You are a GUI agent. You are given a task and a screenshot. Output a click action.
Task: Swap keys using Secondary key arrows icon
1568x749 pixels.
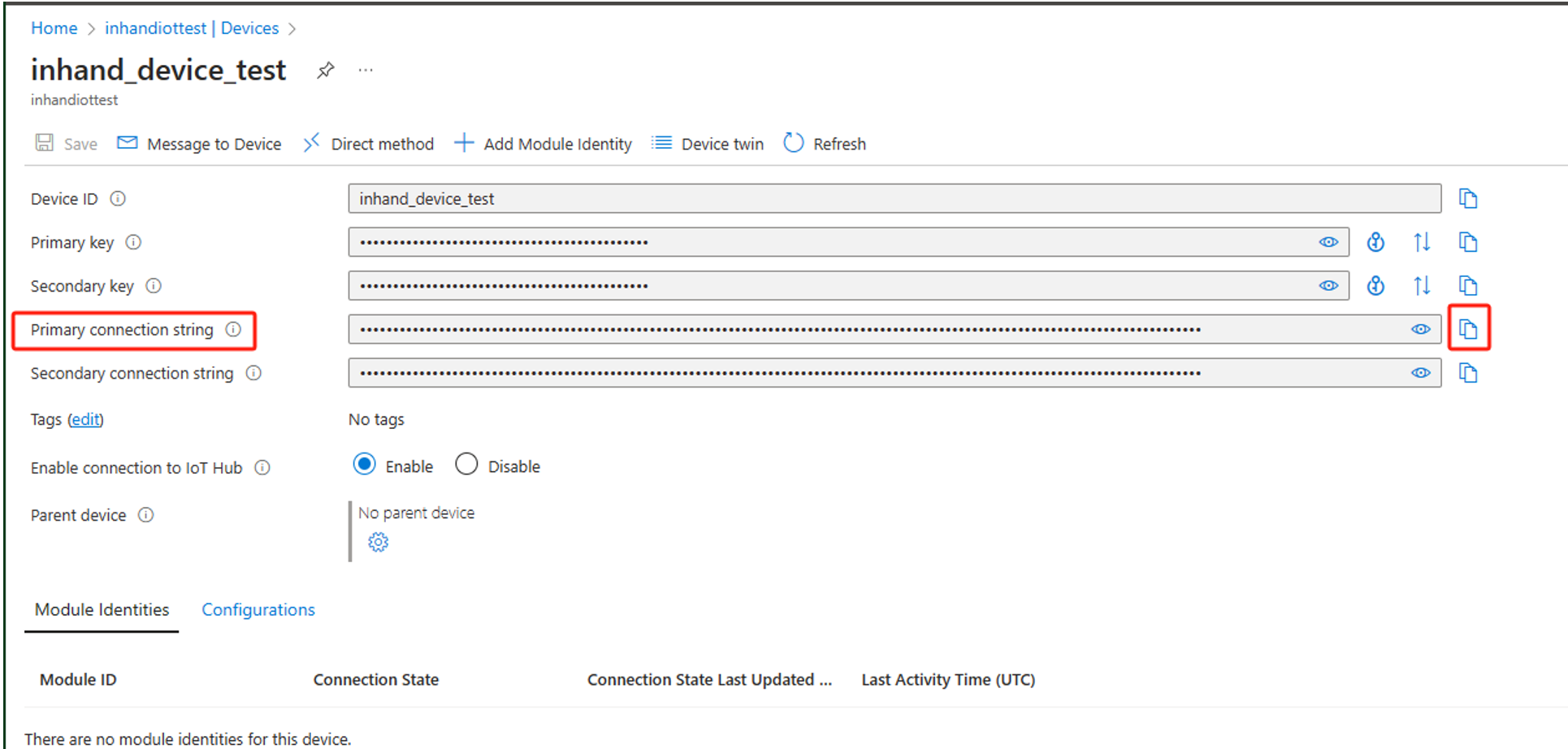(1422, 286)
